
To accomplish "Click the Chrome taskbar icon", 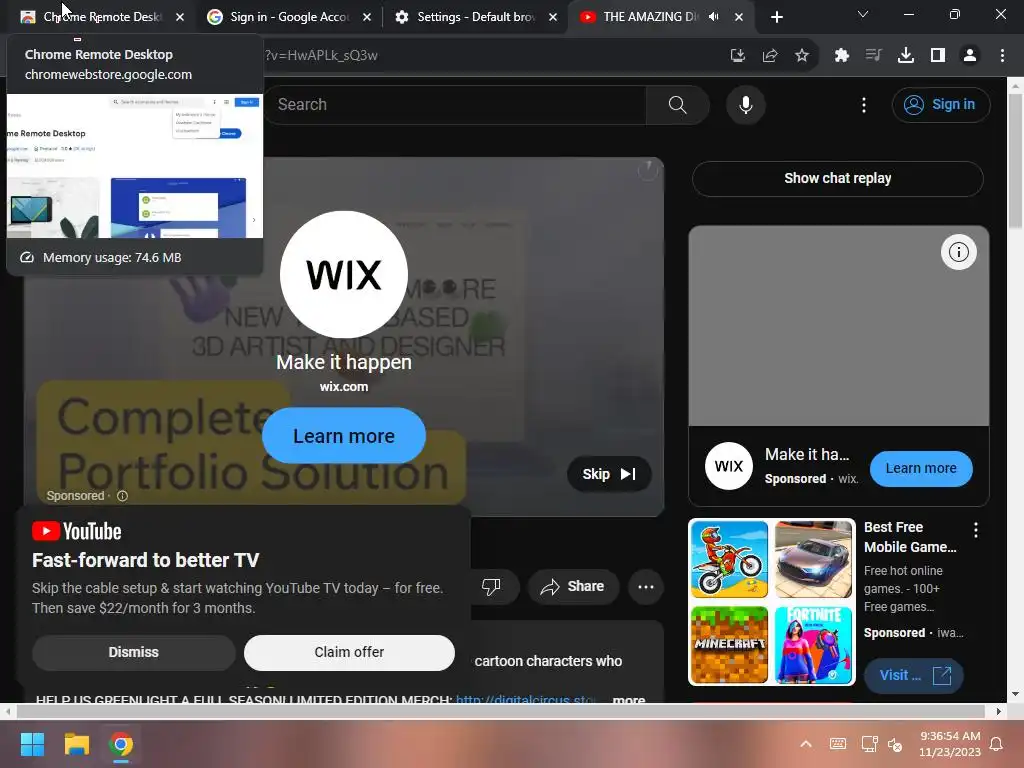I will (x=121, y=744).
